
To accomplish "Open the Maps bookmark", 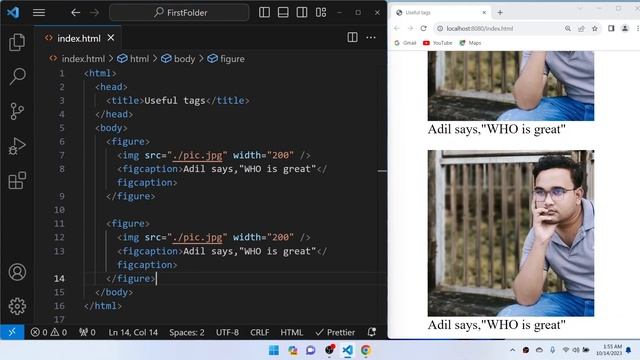I will pos(470,43).
